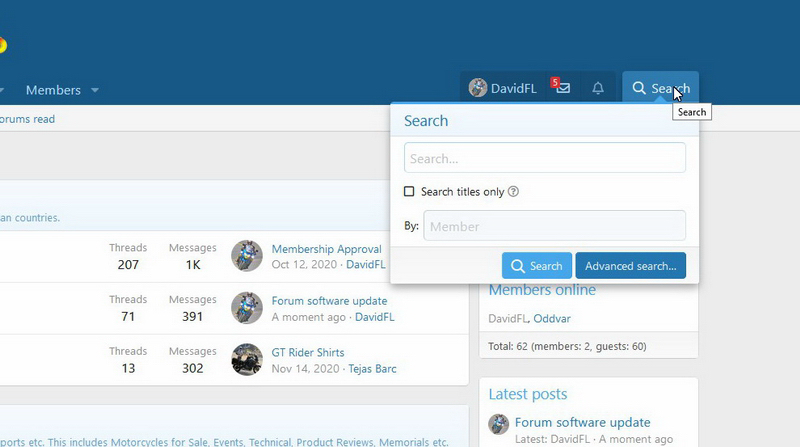Click the help icon beside Search titles only
This screenshot has width=800, height=447.
coord(513,192)
